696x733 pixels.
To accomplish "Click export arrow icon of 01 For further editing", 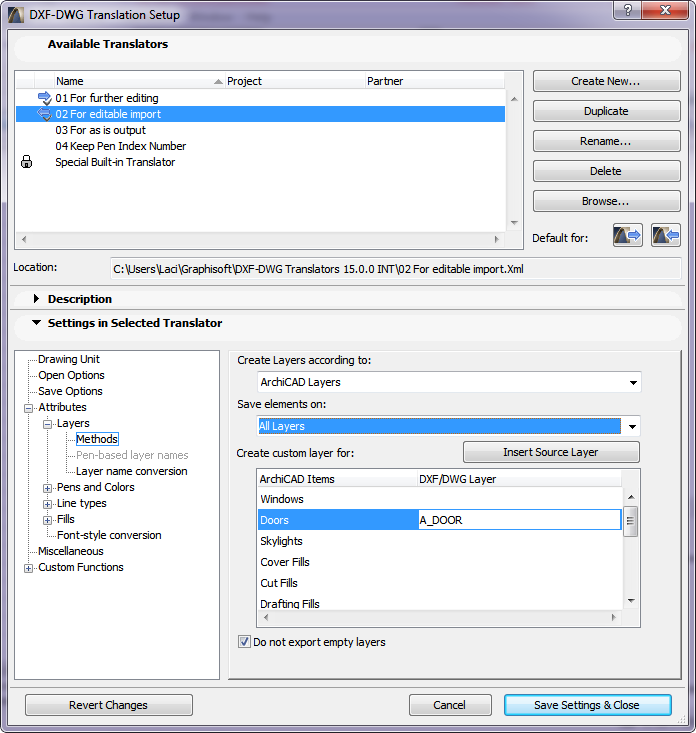I will [x=44, y=98].
